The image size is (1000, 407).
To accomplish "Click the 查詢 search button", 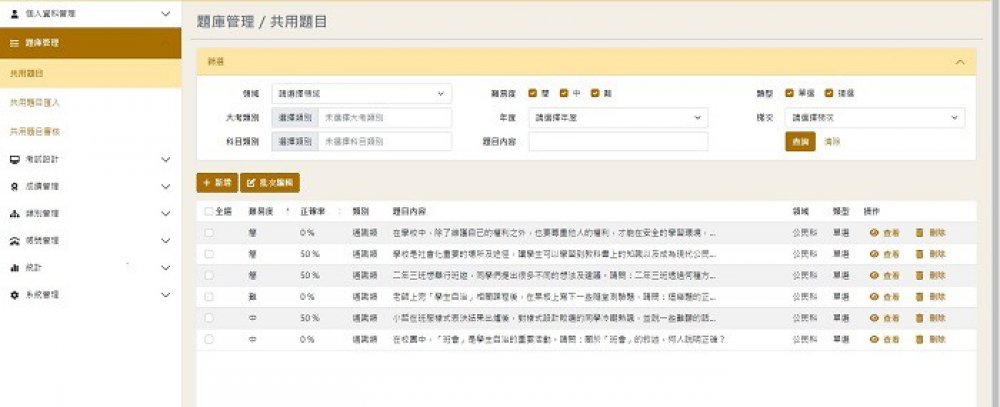I will [800, 142].
